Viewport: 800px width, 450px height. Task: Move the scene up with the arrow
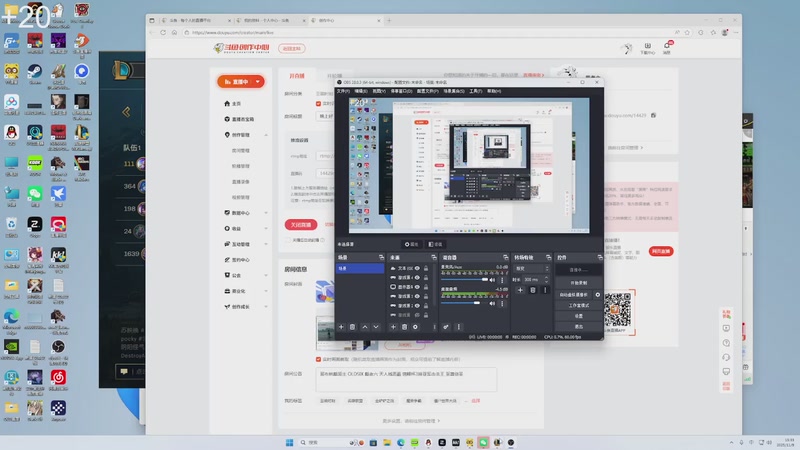click(365, 327)
